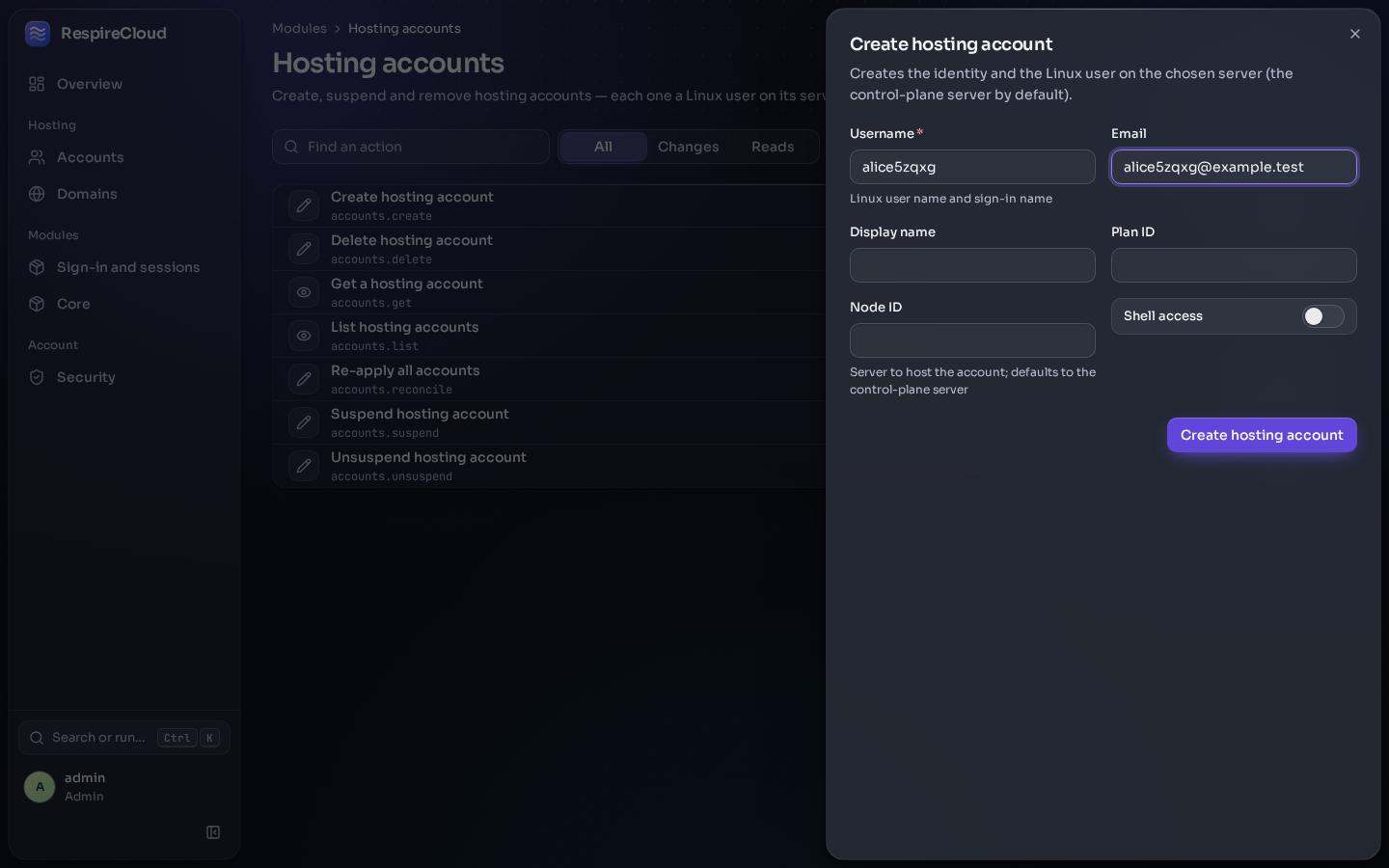Click the pencil icon for Unsuspend hosting account

tap(304, 466)
